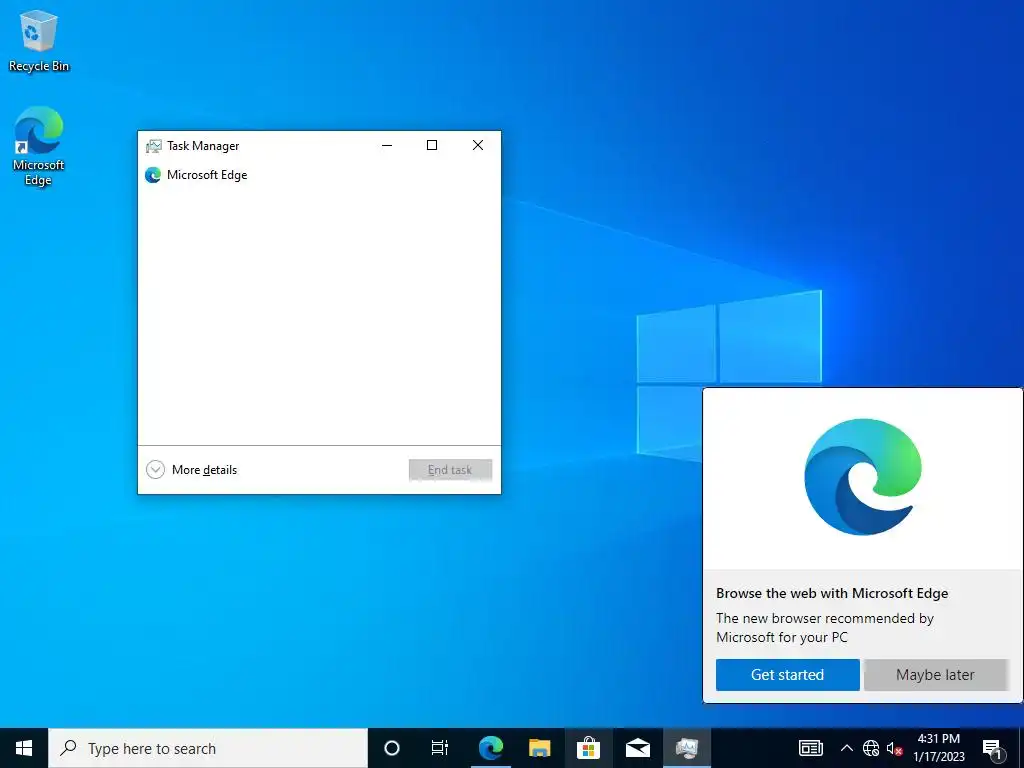Click Browse the web with Microsoft Edge heading
1024x768 pixels.
click(x=832, y=594)
